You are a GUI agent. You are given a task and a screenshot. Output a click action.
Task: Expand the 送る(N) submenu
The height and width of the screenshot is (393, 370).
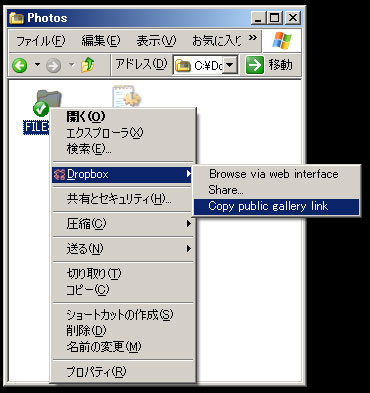123,249
